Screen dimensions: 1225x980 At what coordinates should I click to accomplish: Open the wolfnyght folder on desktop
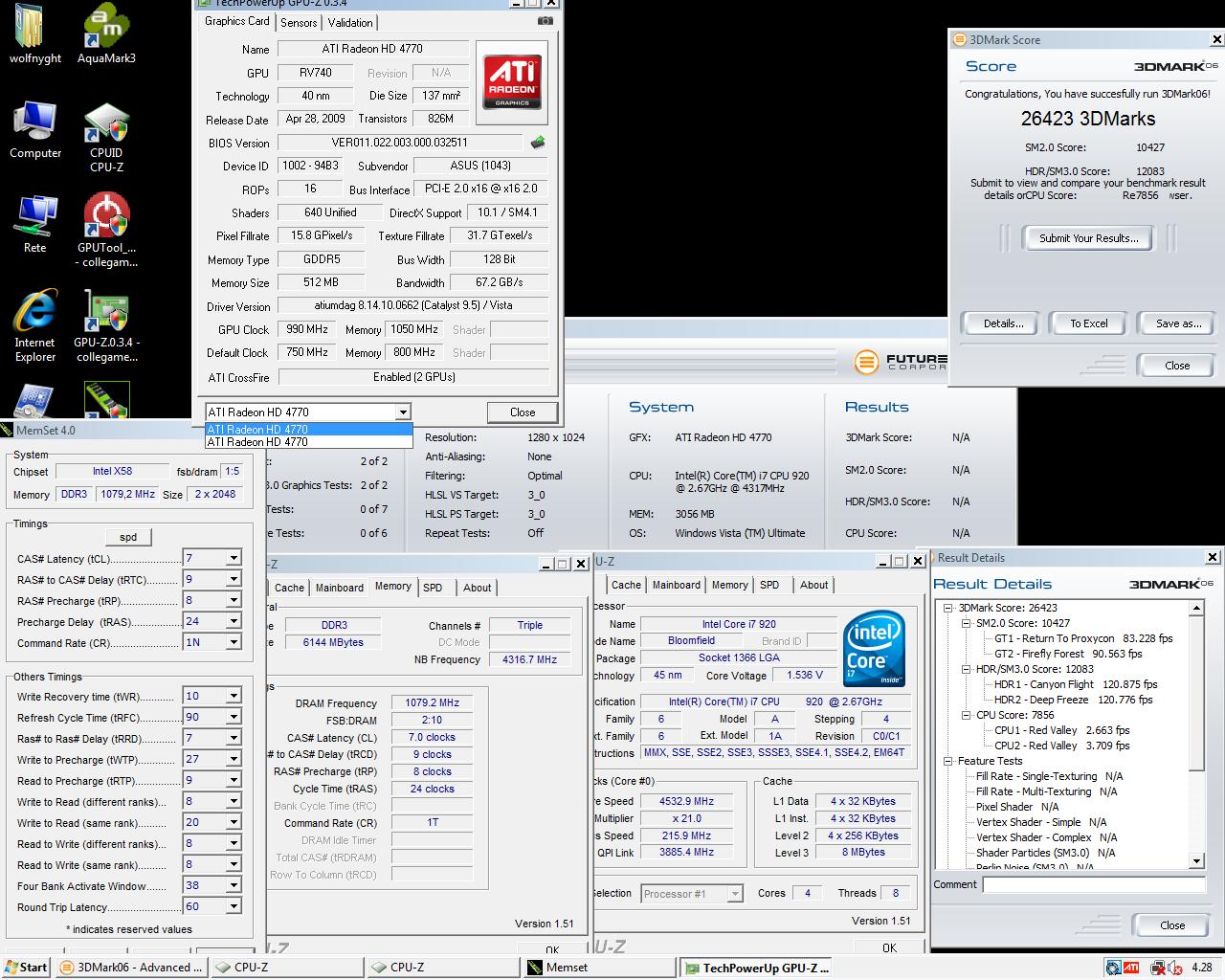(x=34, y=35)
